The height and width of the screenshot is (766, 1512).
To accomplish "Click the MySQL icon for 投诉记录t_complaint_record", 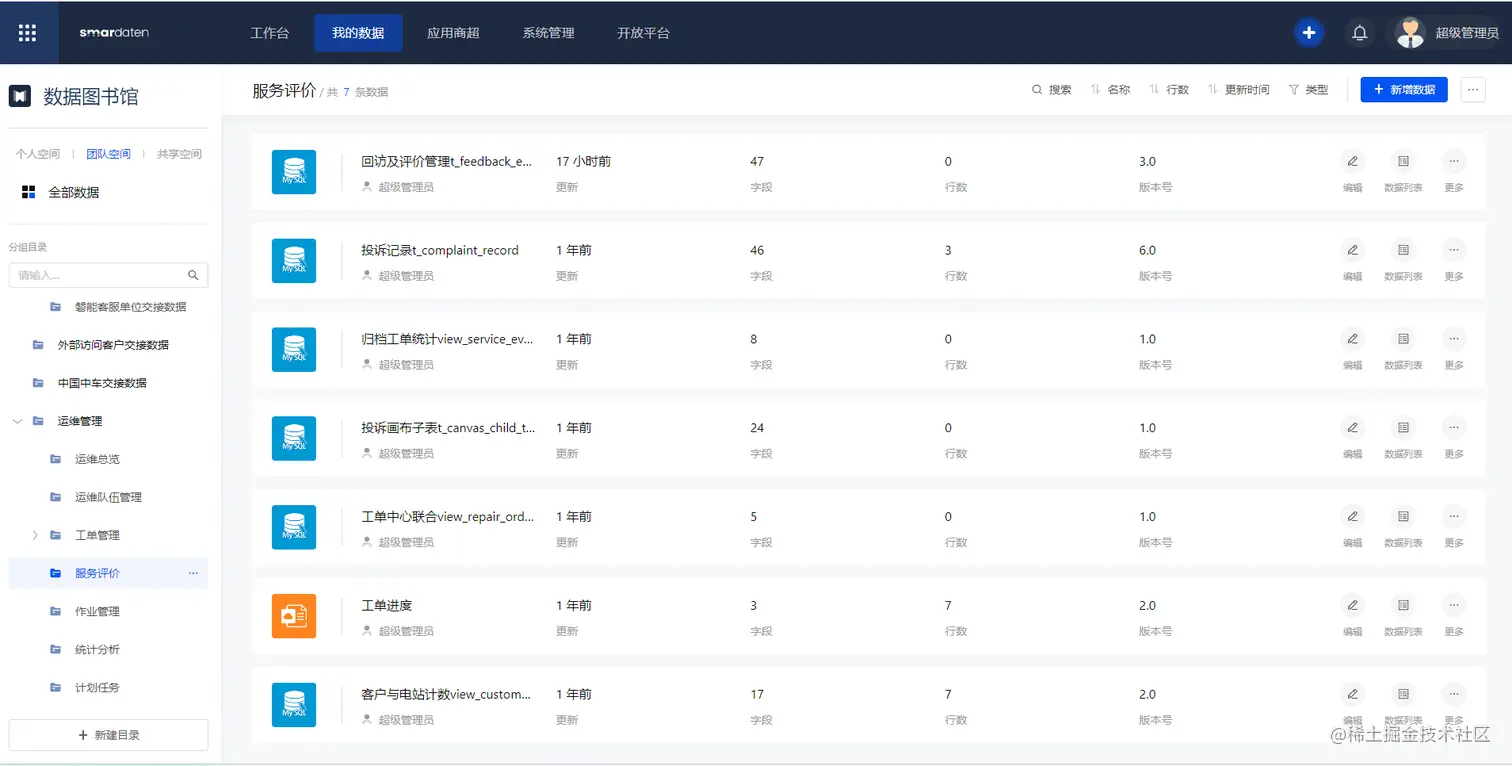I will pyautogui.click(x=293, y=260).
